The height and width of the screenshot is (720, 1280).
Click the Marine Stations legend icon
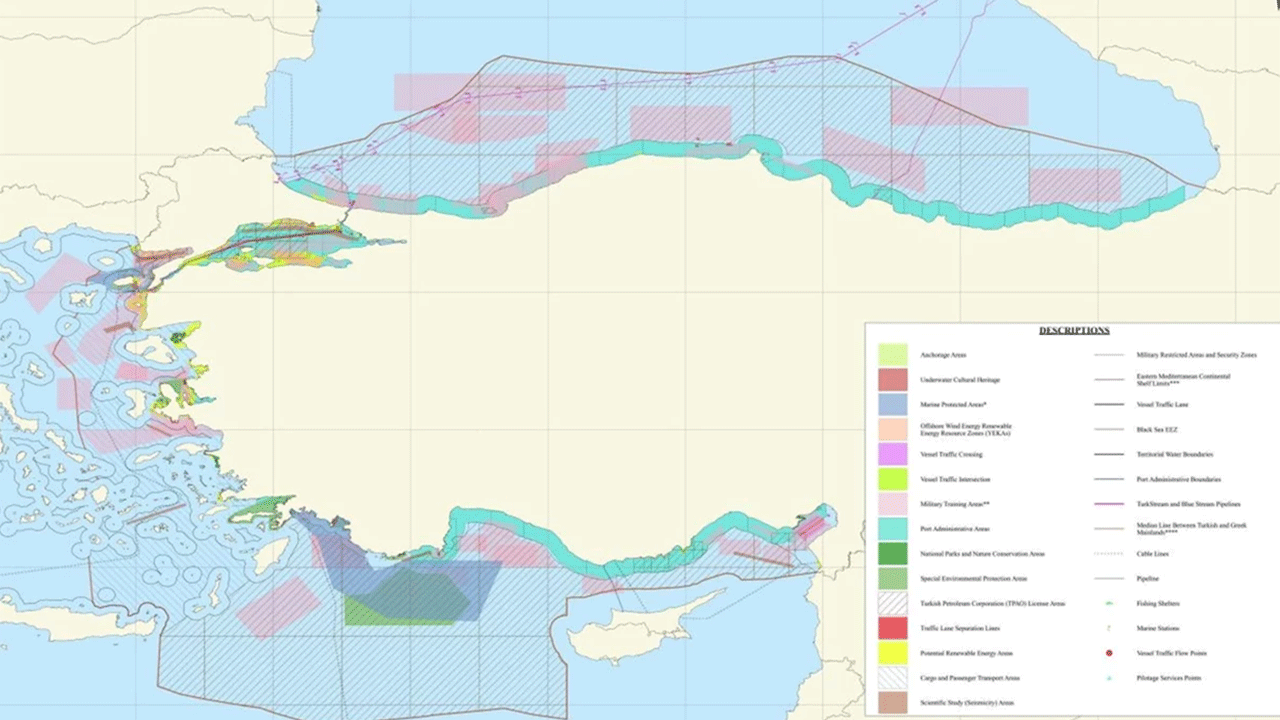[1110, 628]
